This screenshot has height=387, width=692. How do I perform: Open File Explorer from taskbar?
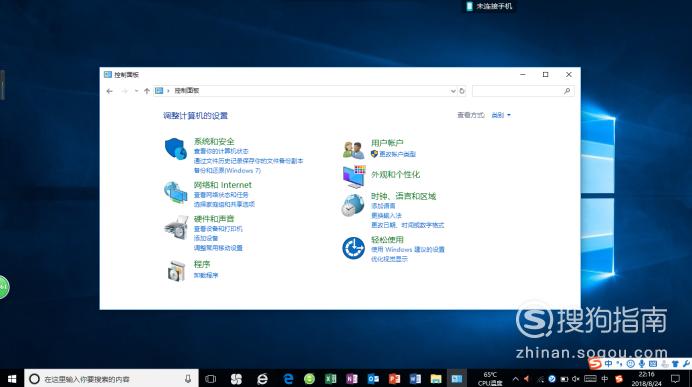[x=436, y=379]
